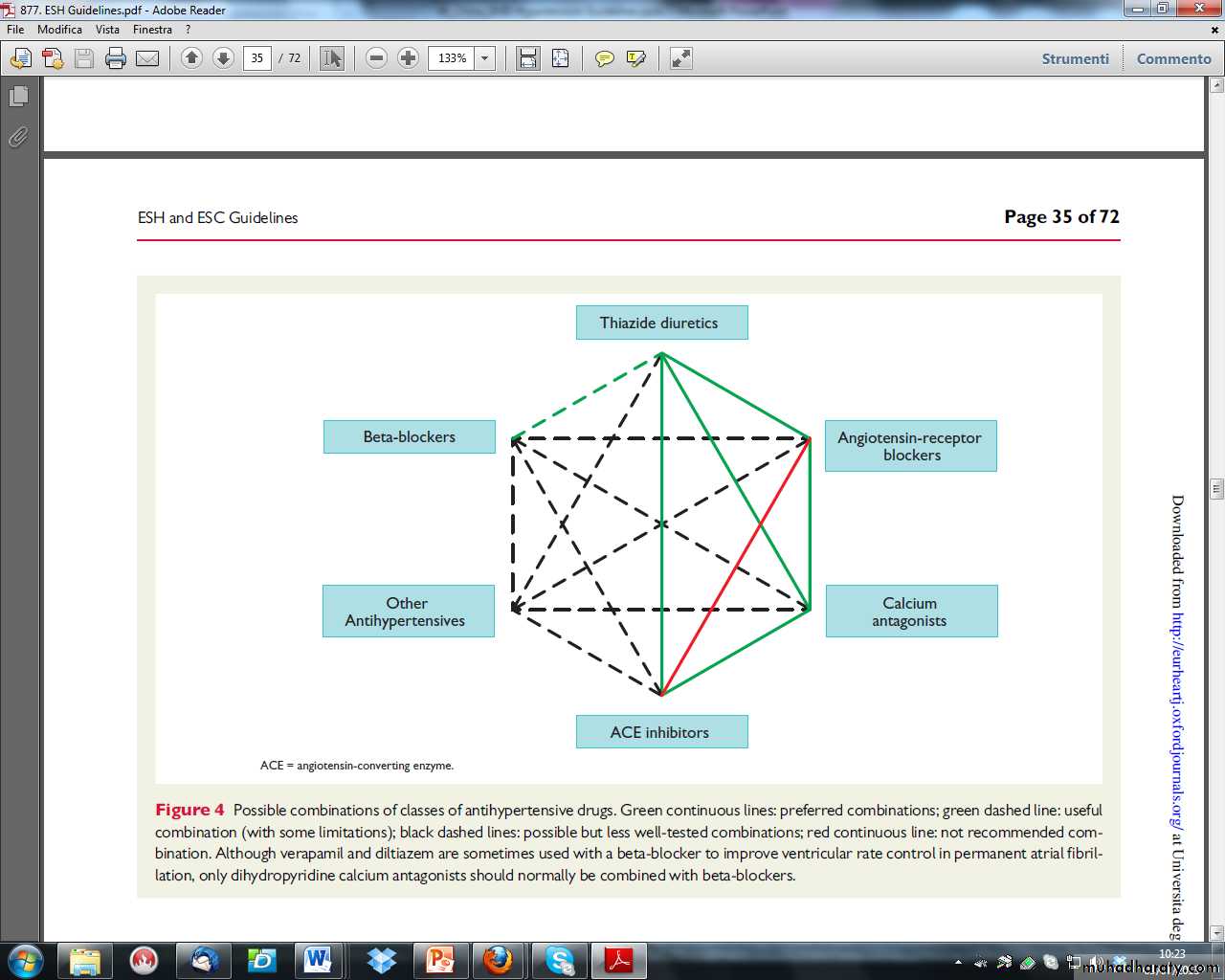Toggle fit one full page view
The width and height of the screenshot is (1225, 980).
pos(560,58)
